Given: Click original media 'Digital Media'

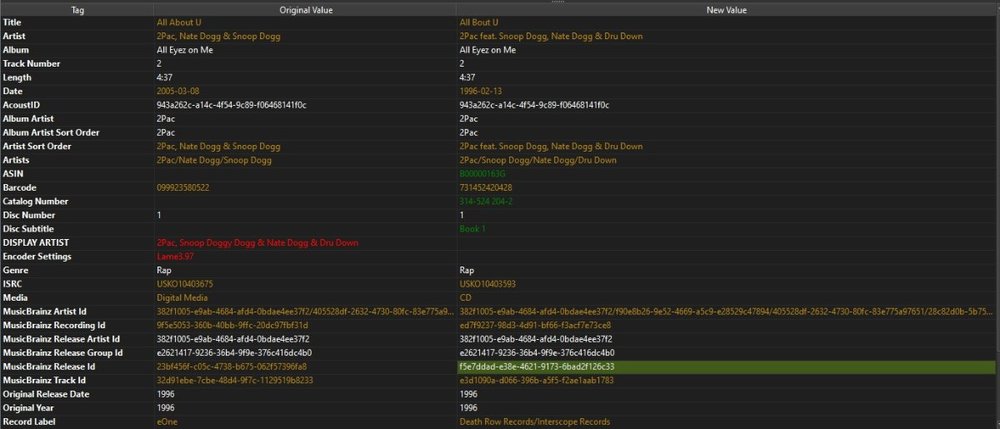Looking at the screenshot, I should (182, 298).
